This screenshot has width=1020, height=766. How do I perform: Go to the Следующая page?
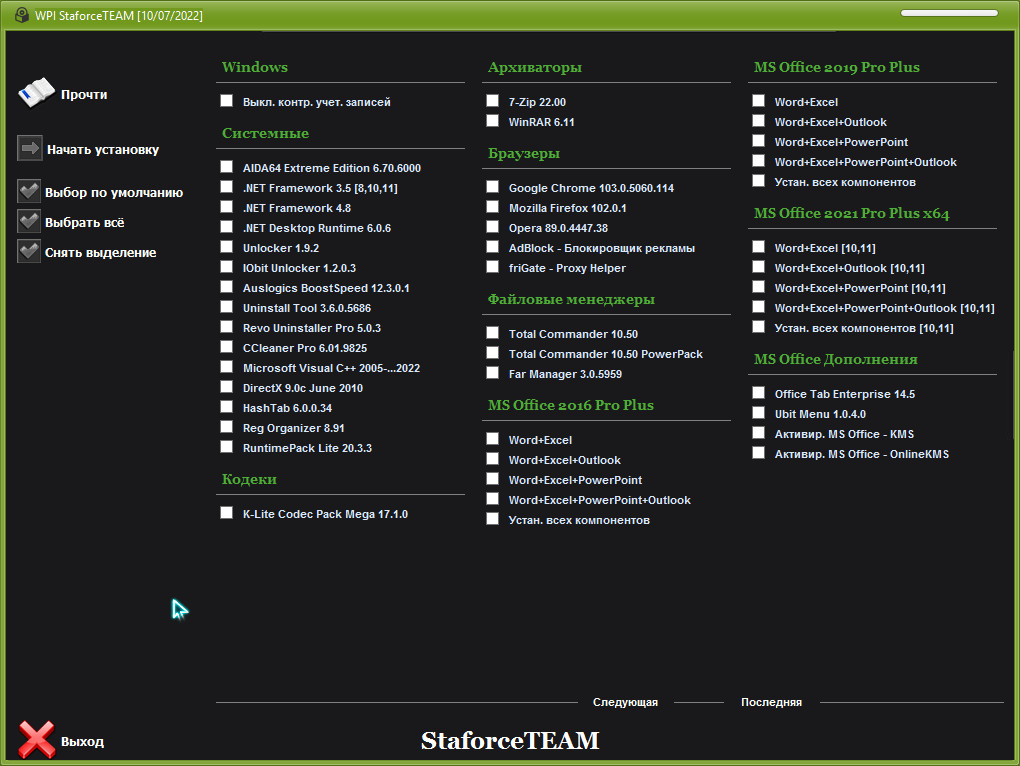(625, 702)
